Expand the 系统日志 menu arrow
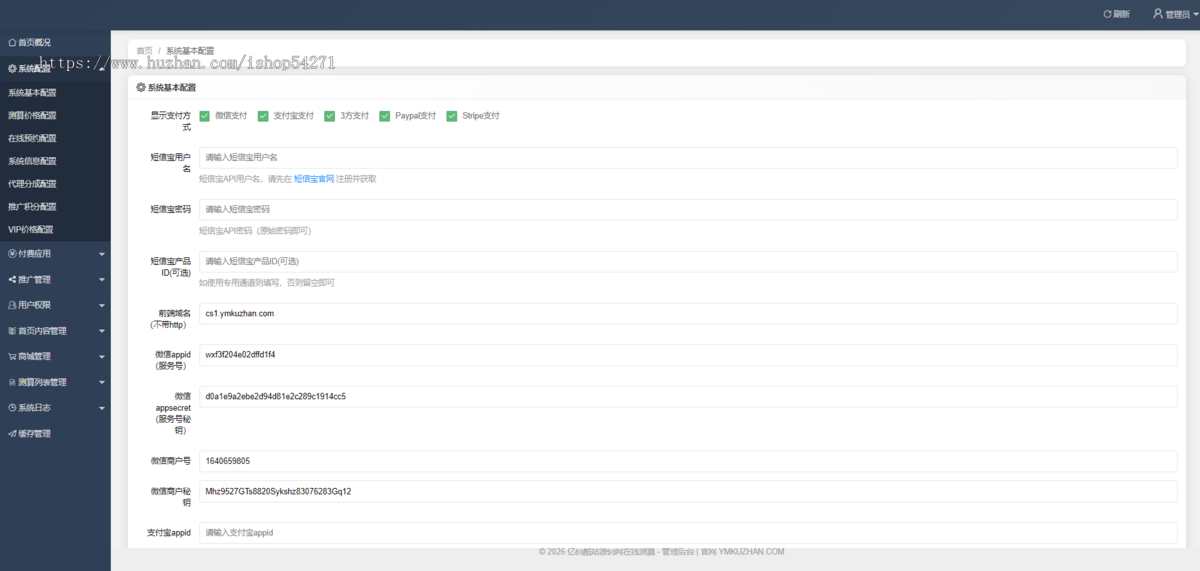Screen dimensions: 1200x571 pyautogui.click(x=102, y=409)
